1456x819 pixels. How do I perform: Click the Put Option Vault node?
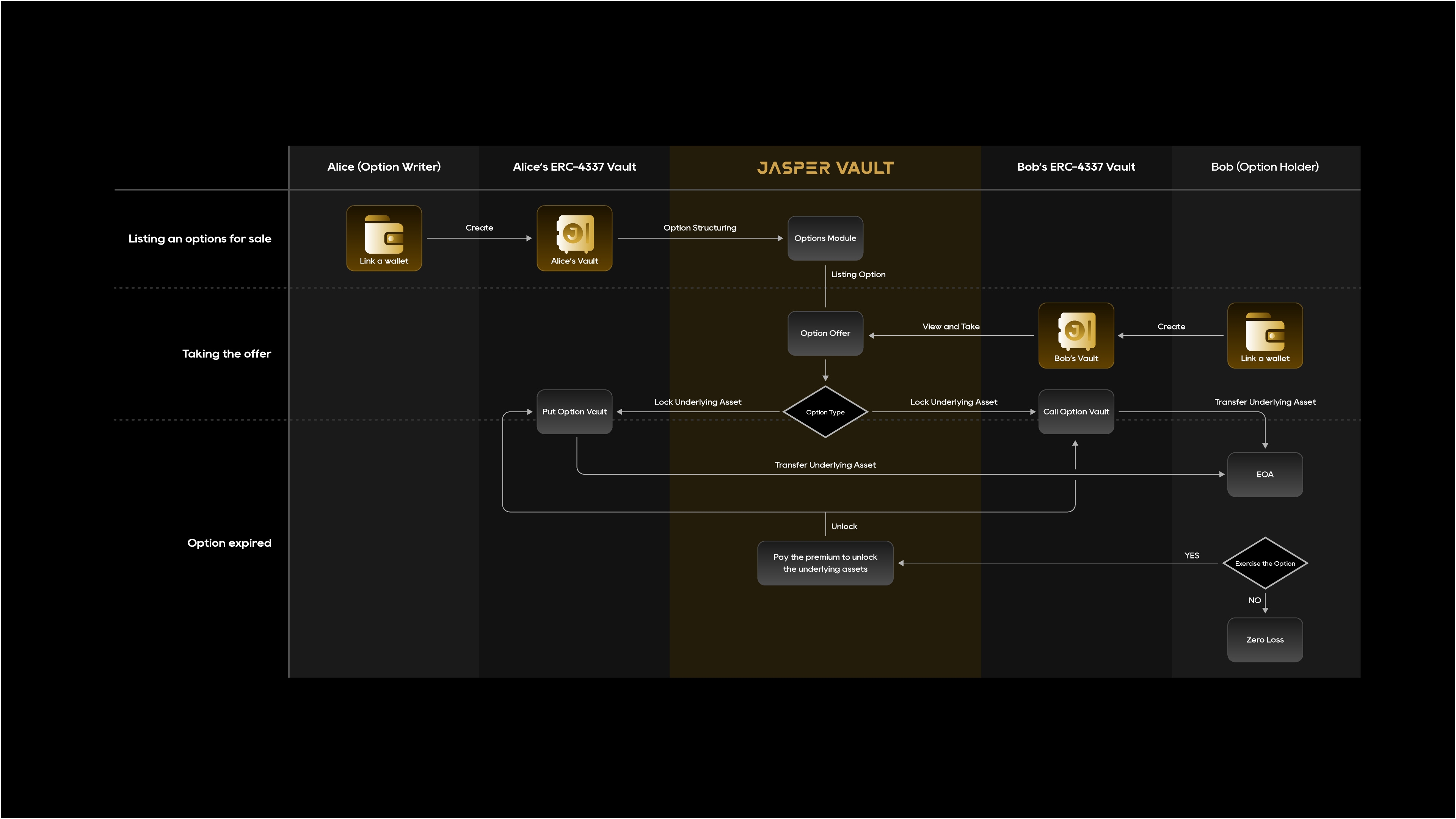point(574,411)
